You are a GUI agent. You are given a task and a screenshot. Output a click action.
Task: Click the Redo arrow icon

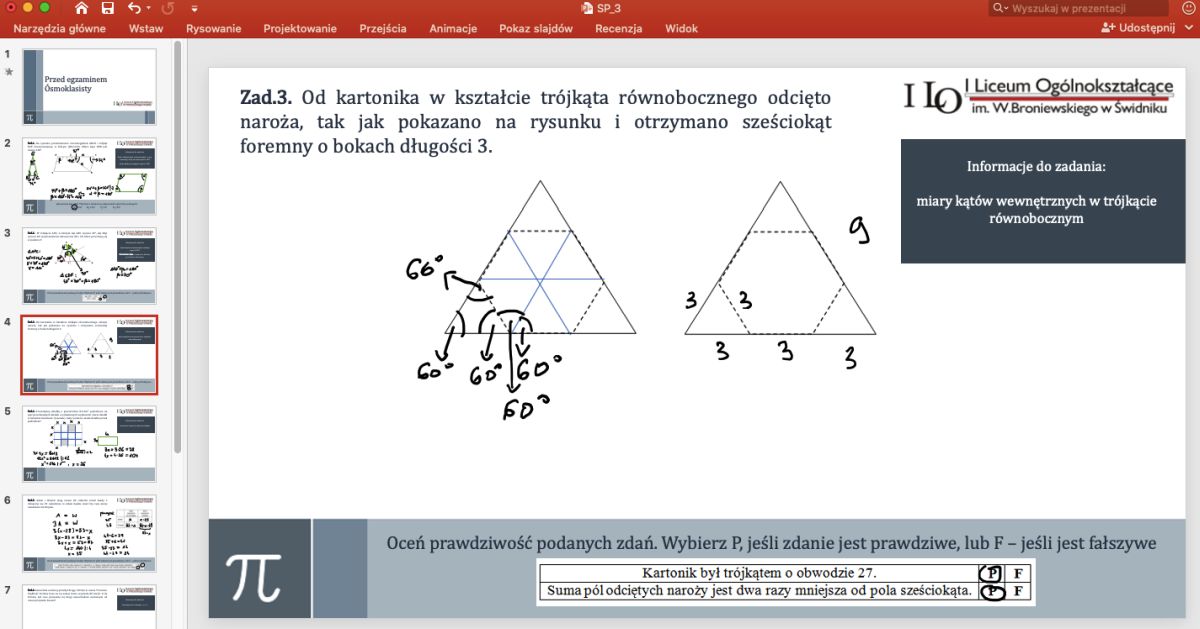pyautogui.click(x=167, y=8)
